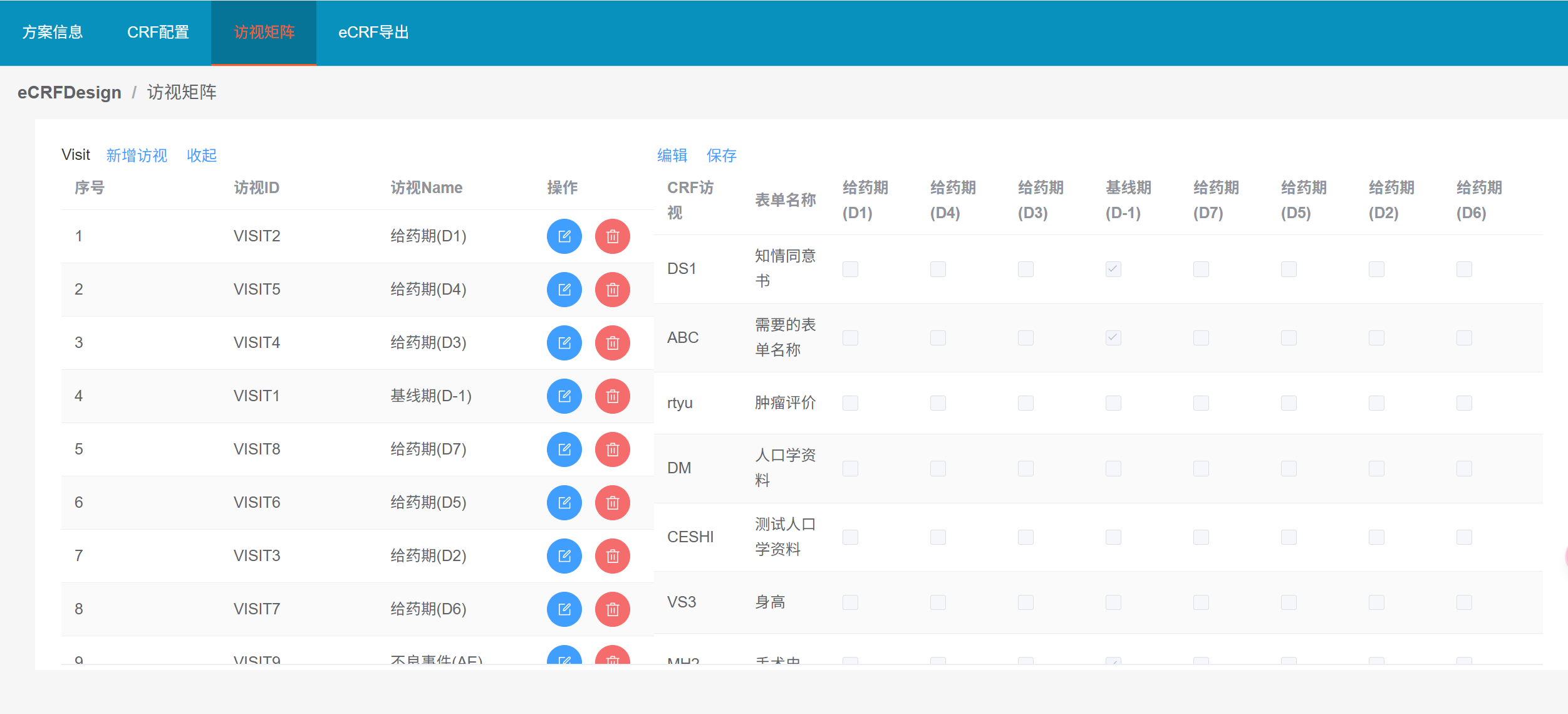Screen dimensions: 1568x714
Task: Click 保存 to save the matrix
Action: point(721,155)
